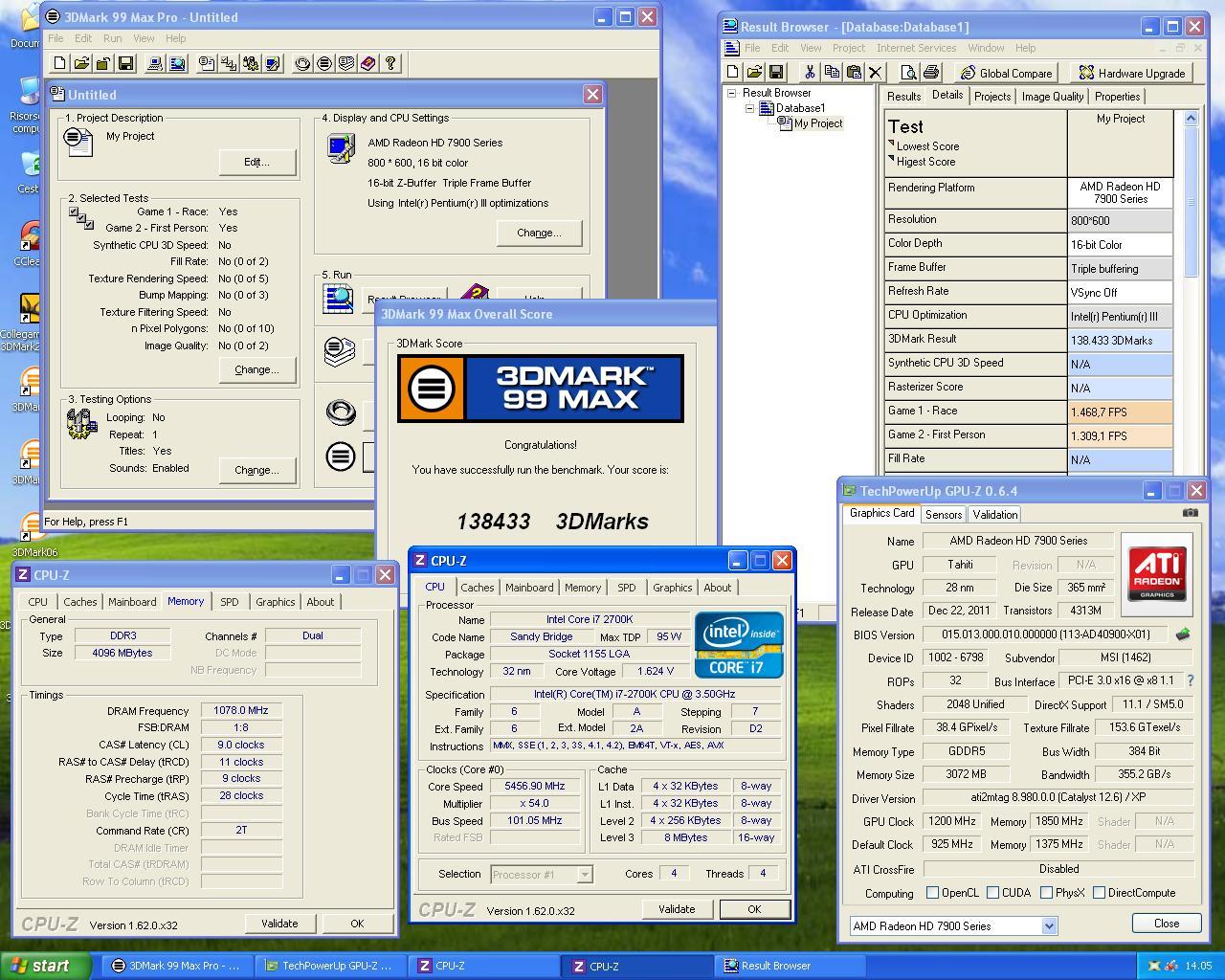Click Hardware Upgrade button
The width and height of the screenshot is (1225, 980).
pos(1131,73)
